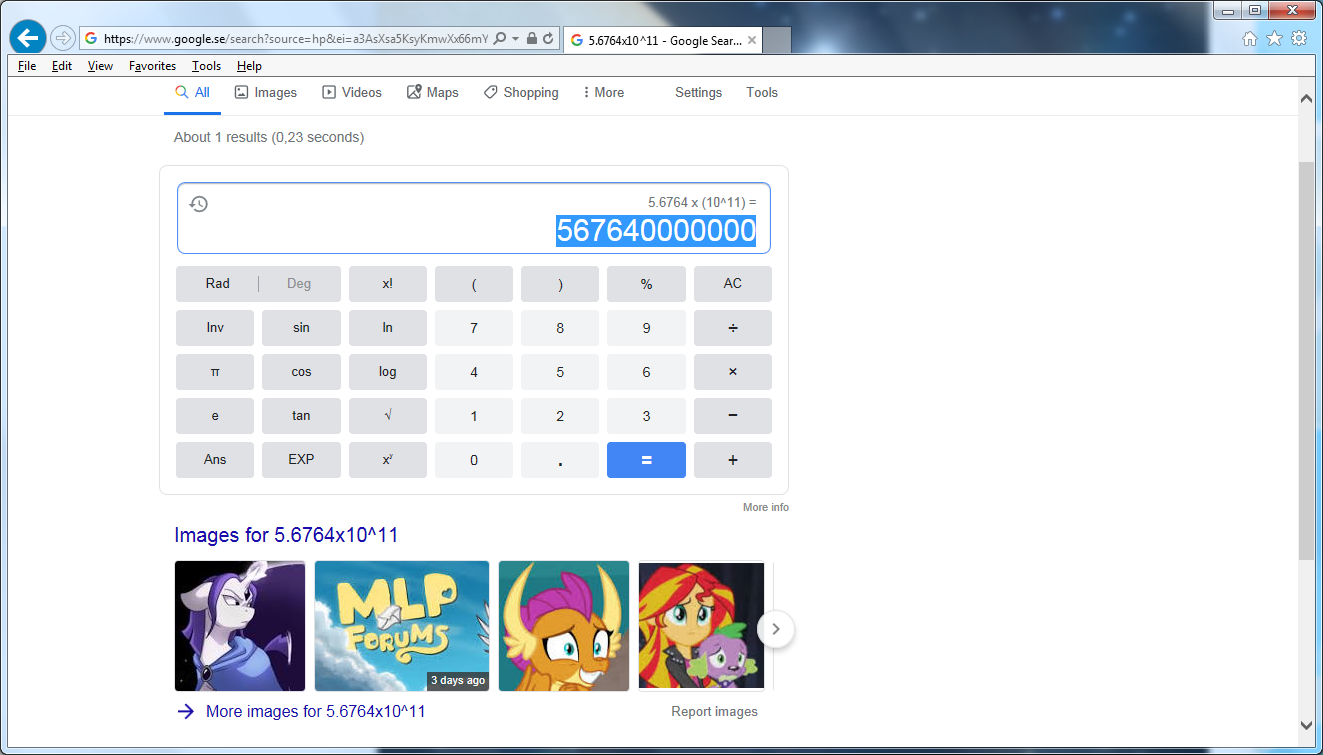Click the plus key

tap(733, 460)
